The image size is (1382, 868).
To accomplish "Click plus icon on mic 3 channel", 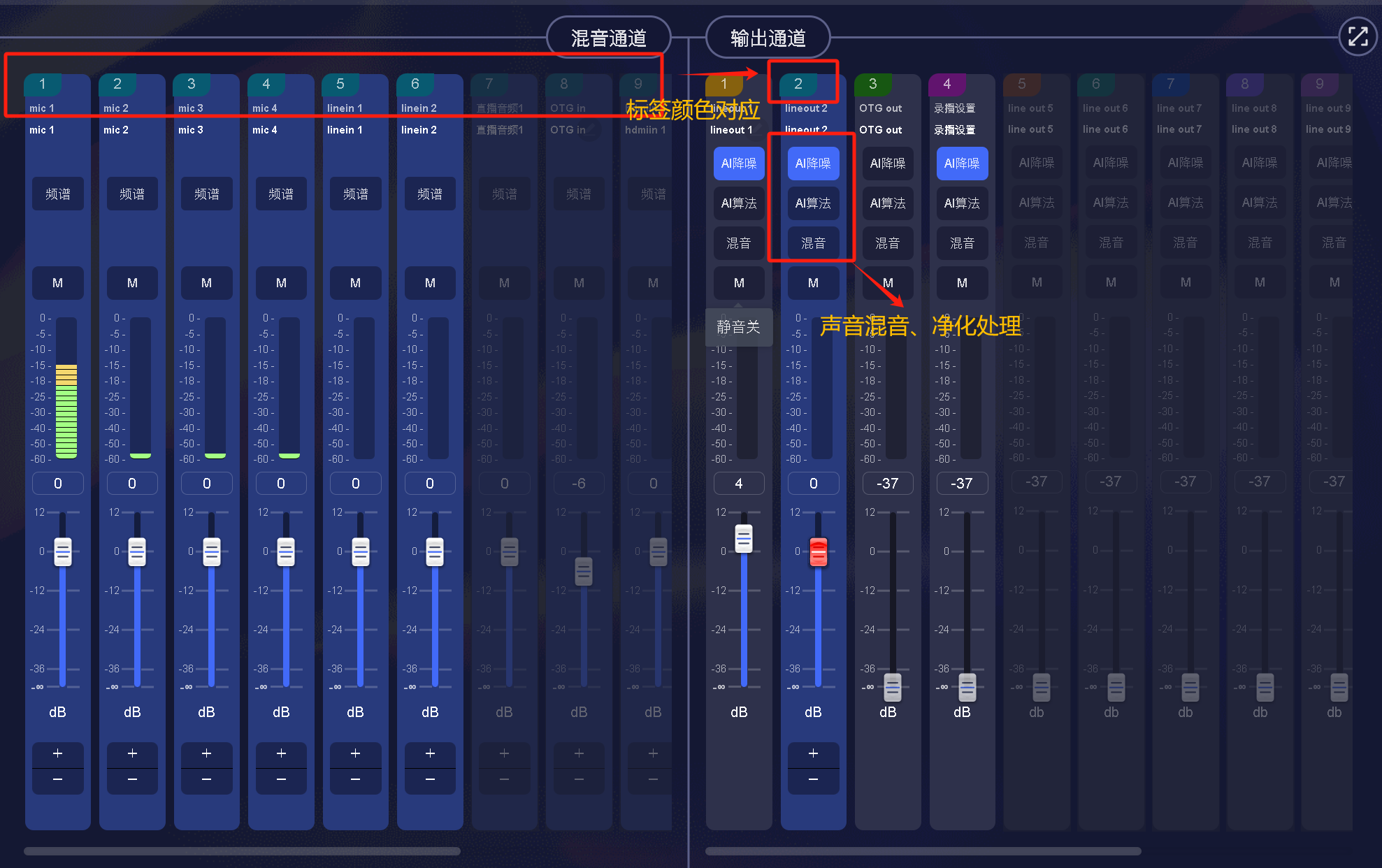I will [206, 753].
